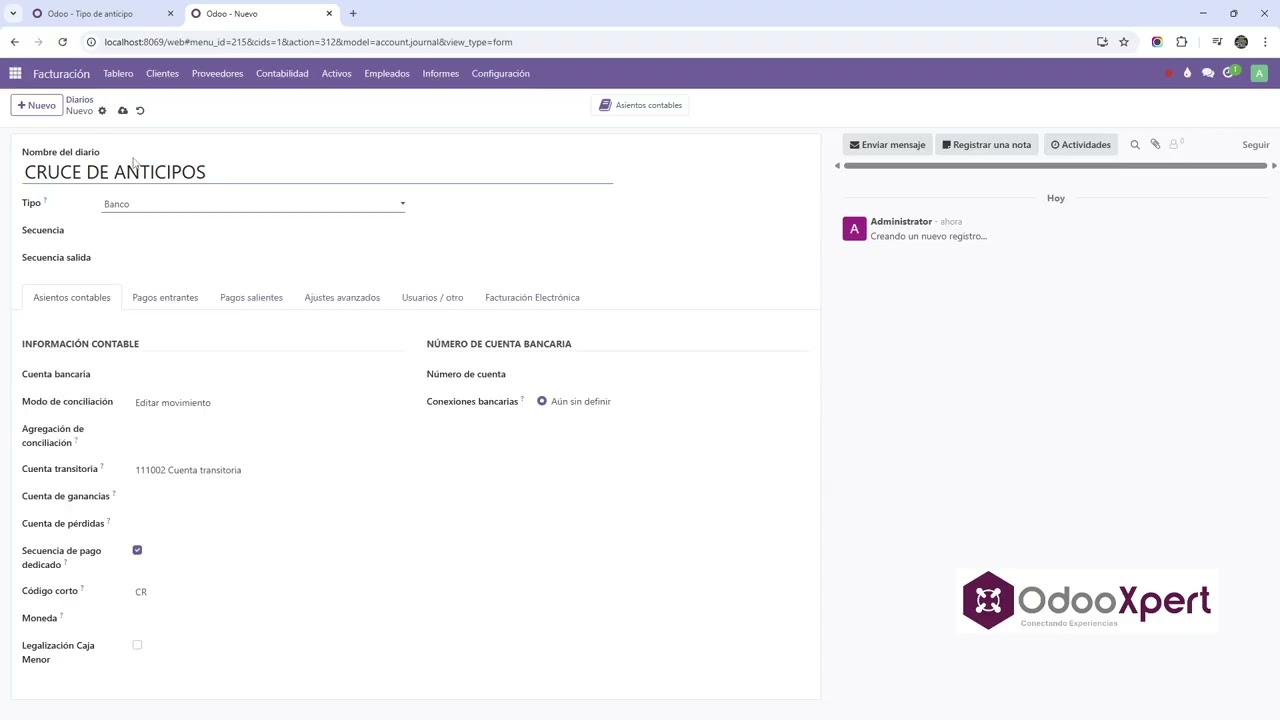Open the conversations chat bubbles icon

pos(1208,73)
